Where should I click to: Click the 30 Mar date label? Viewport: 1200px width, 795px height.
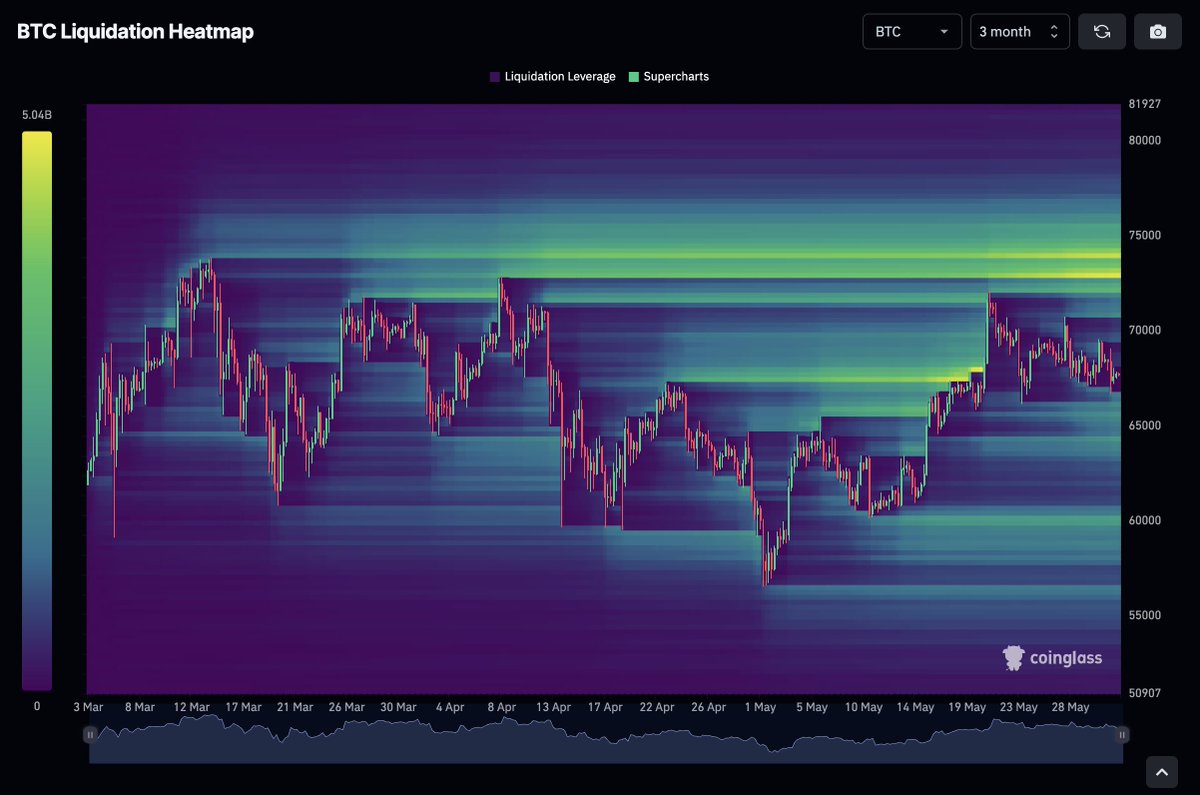[398, 707]
